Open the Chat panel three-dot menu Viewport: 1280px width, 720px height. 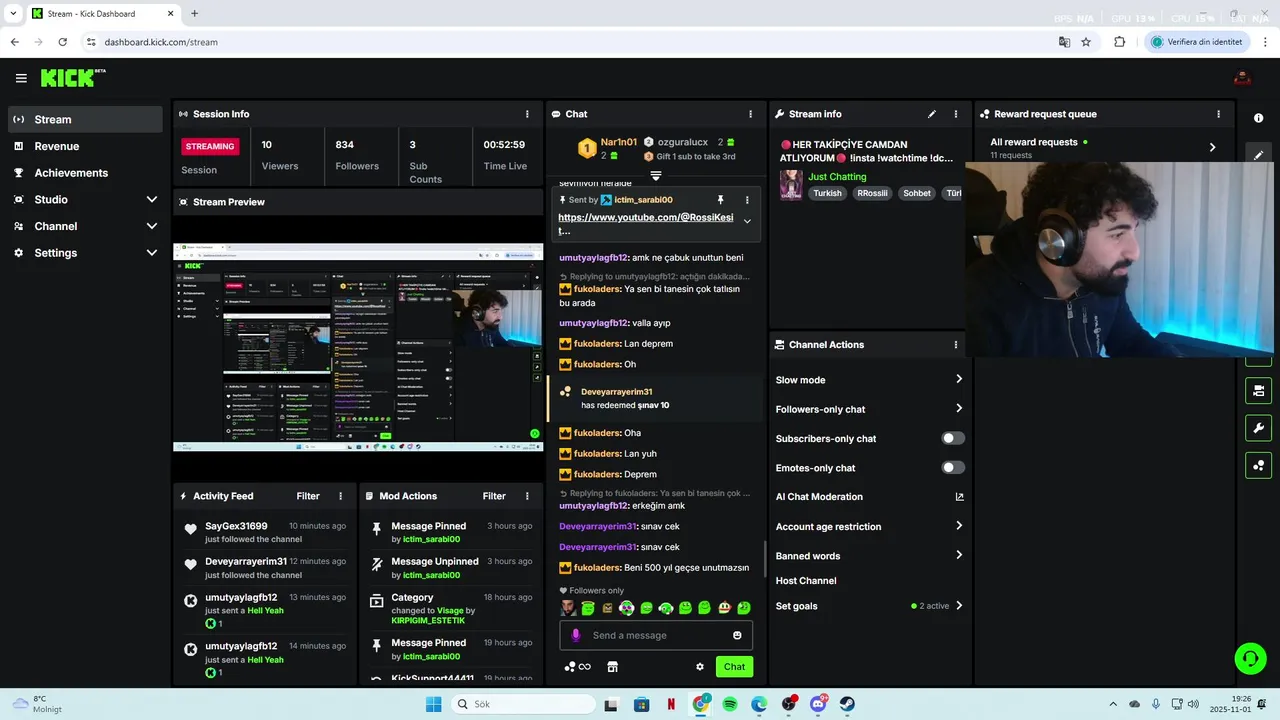(750, 114)
